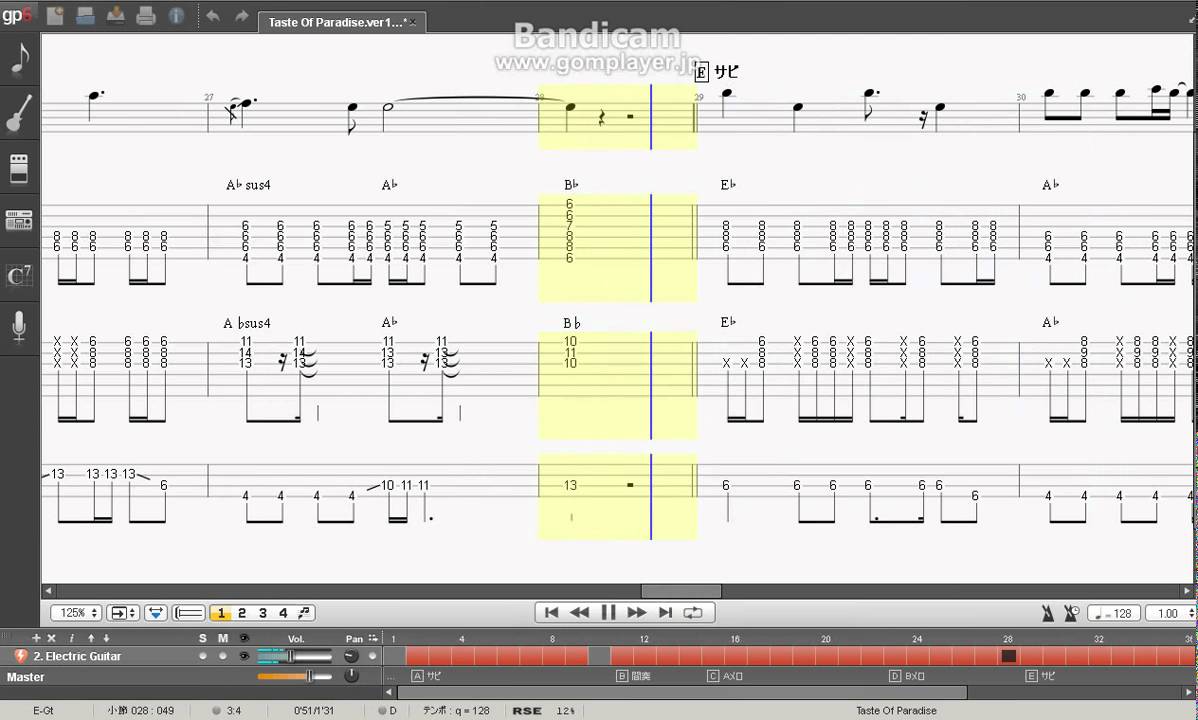Select the Taste Of Paradise tab

pos(336,22)
